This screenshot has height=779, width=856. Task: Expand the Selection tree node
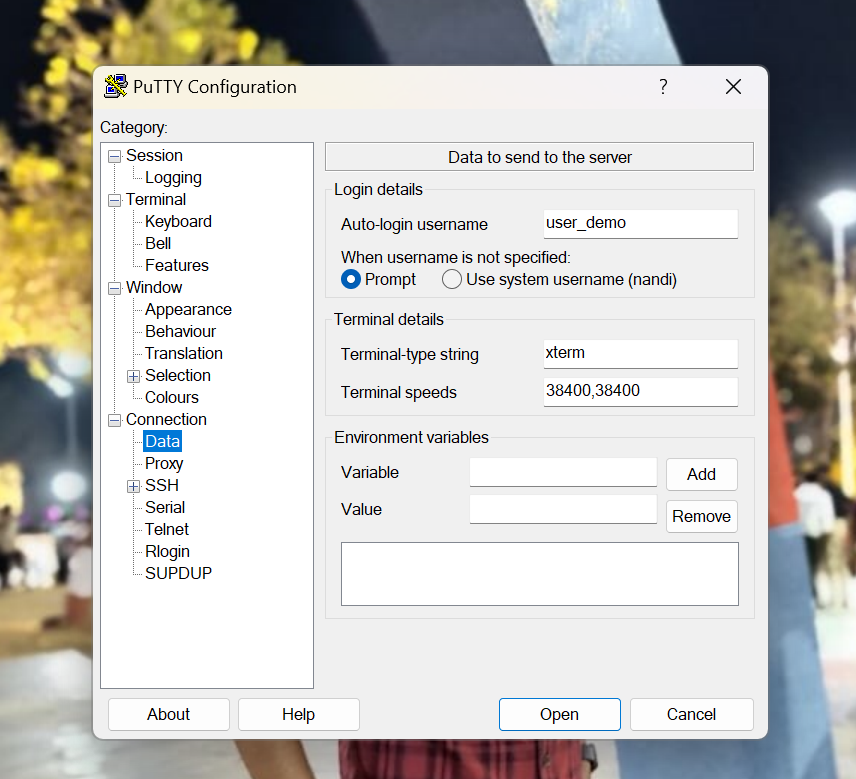[x=133, y=376]
